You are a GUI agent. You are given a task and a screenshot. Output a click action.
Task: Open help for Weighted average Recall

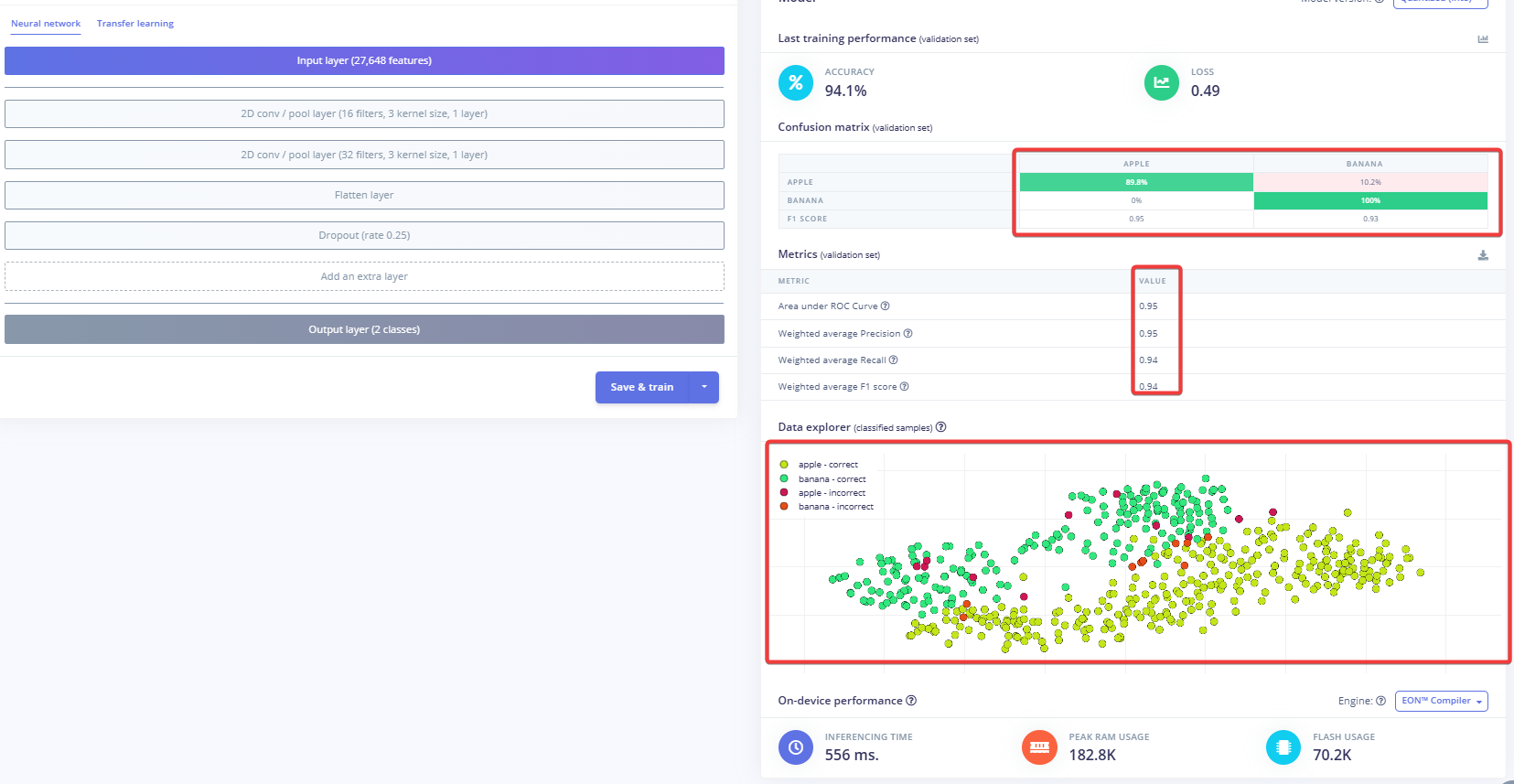[893, 360]
